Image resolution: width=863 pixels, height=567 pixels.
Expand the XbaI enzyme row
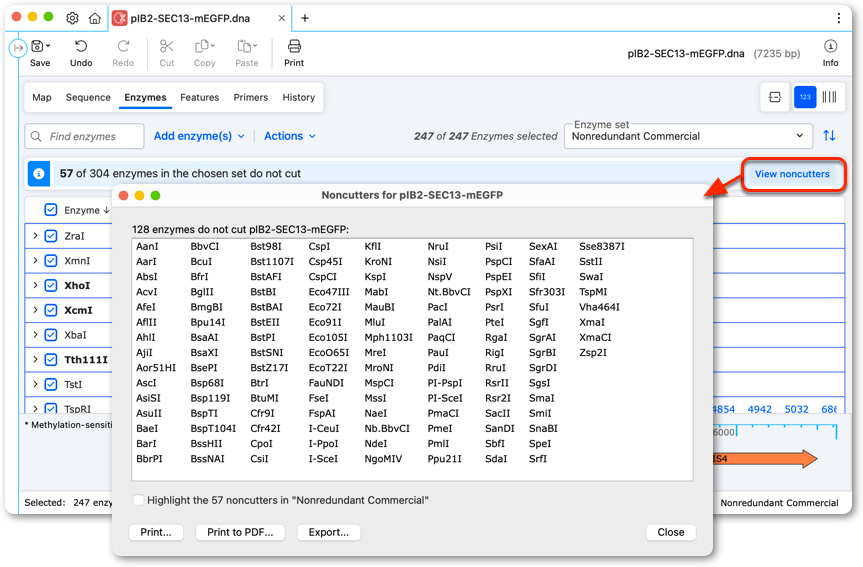pos(35,335)
